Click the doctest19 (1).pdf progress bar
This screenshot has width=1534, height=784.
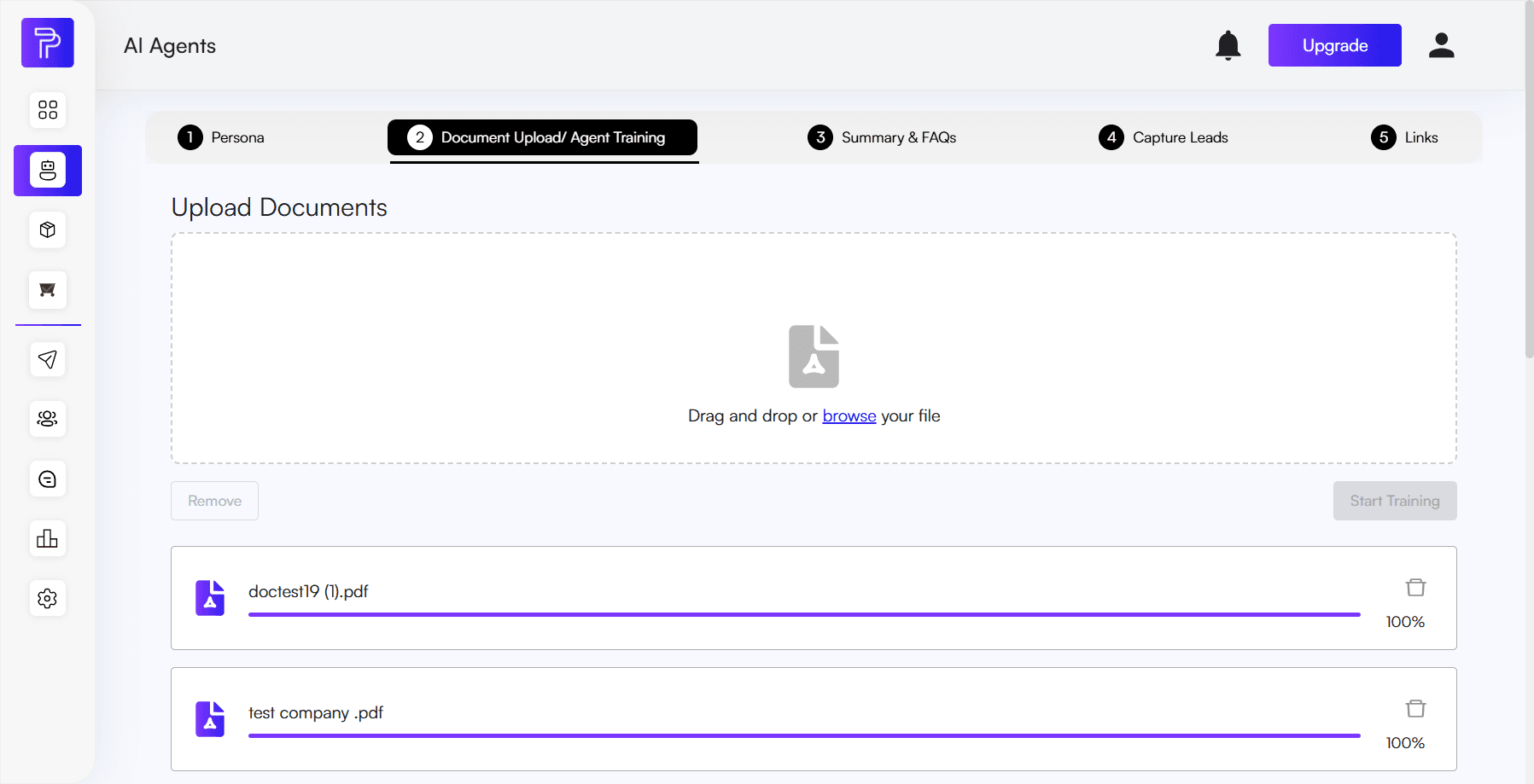coord(802,613)
